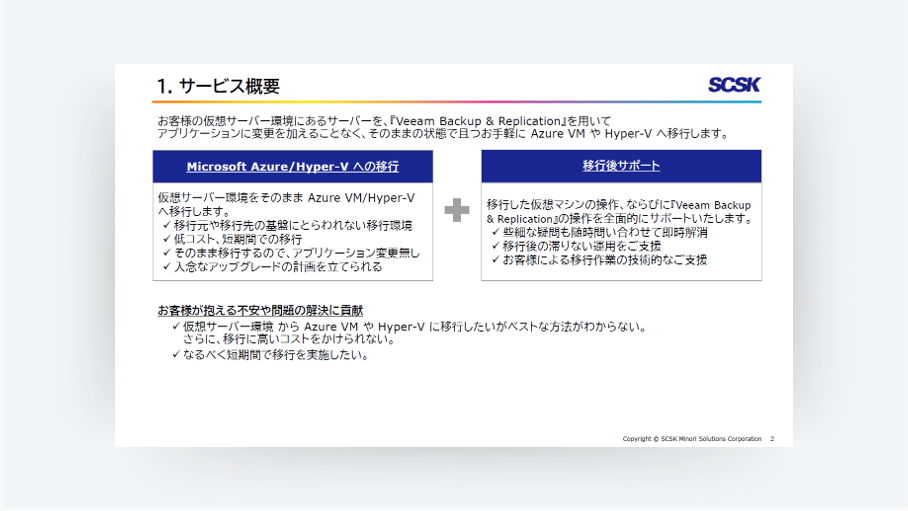Click the line さらに、移行に高いコストをかけられない。
This screenshot has height=511, width=908.
coord(289,340)
